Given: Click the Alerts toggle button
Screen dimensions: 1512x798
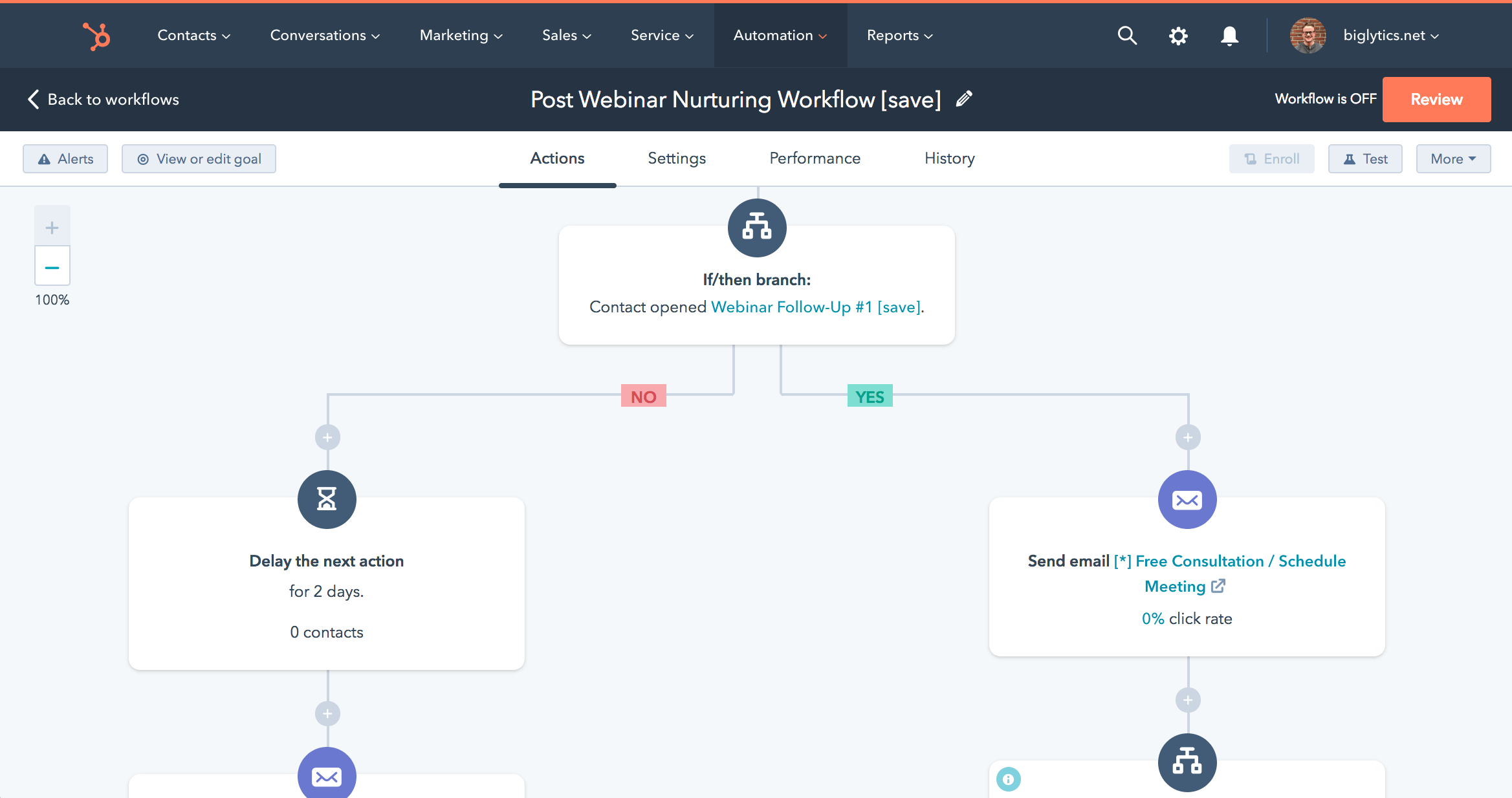Looking at the screenshot, I should pyautogui.click(x=65, y=158).
